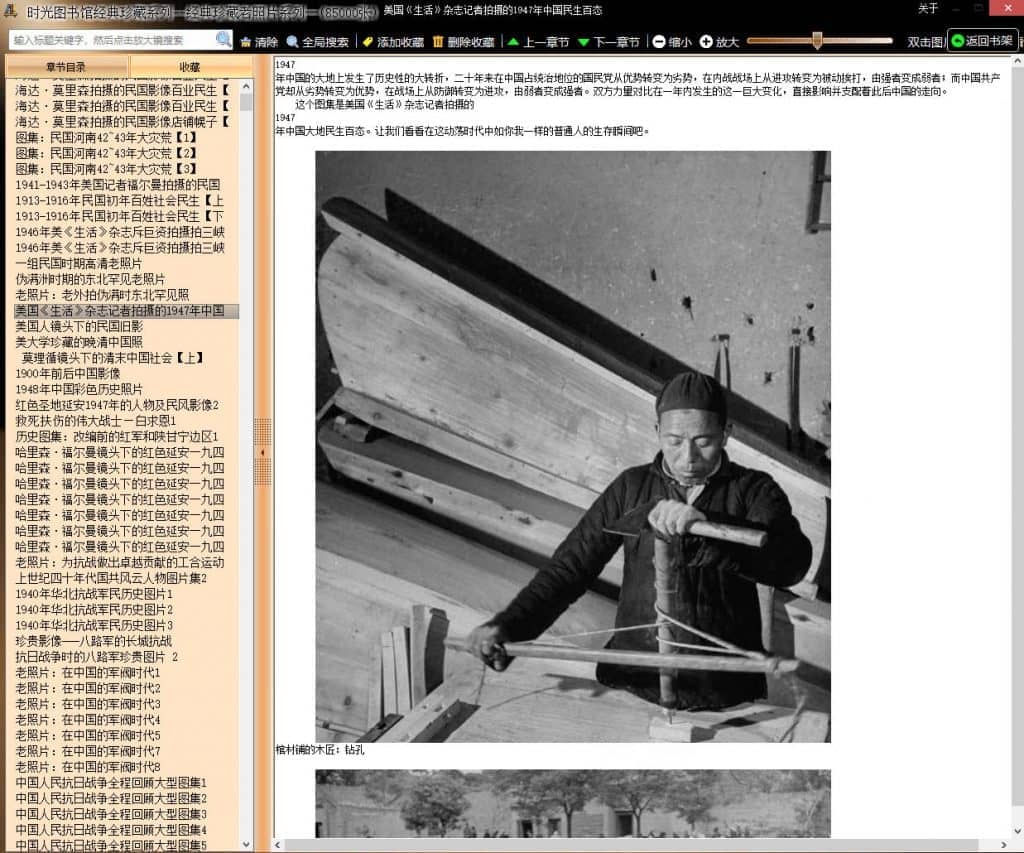Switch to the 章节目录 tab
1024x853 pixels.
point(66,66)
